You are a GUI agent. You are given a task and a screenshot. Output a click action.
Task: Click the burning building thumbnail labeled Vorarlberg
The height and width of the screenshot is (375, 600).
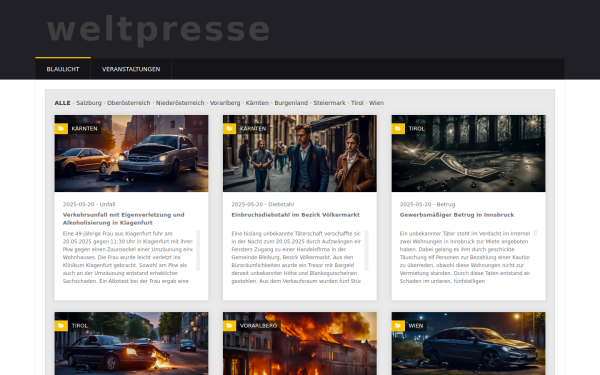[300, 344]
